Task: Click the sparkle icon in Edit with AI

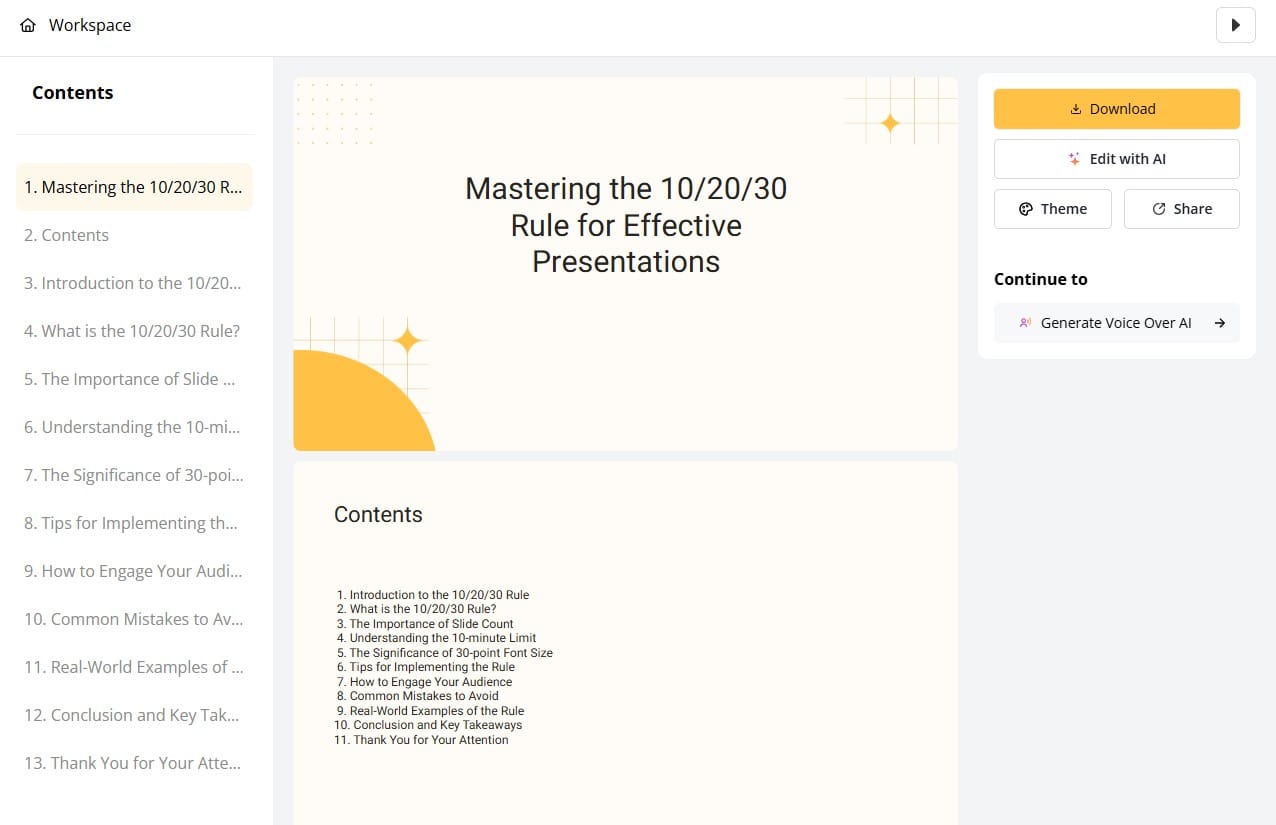Action: pos(1074,159)
